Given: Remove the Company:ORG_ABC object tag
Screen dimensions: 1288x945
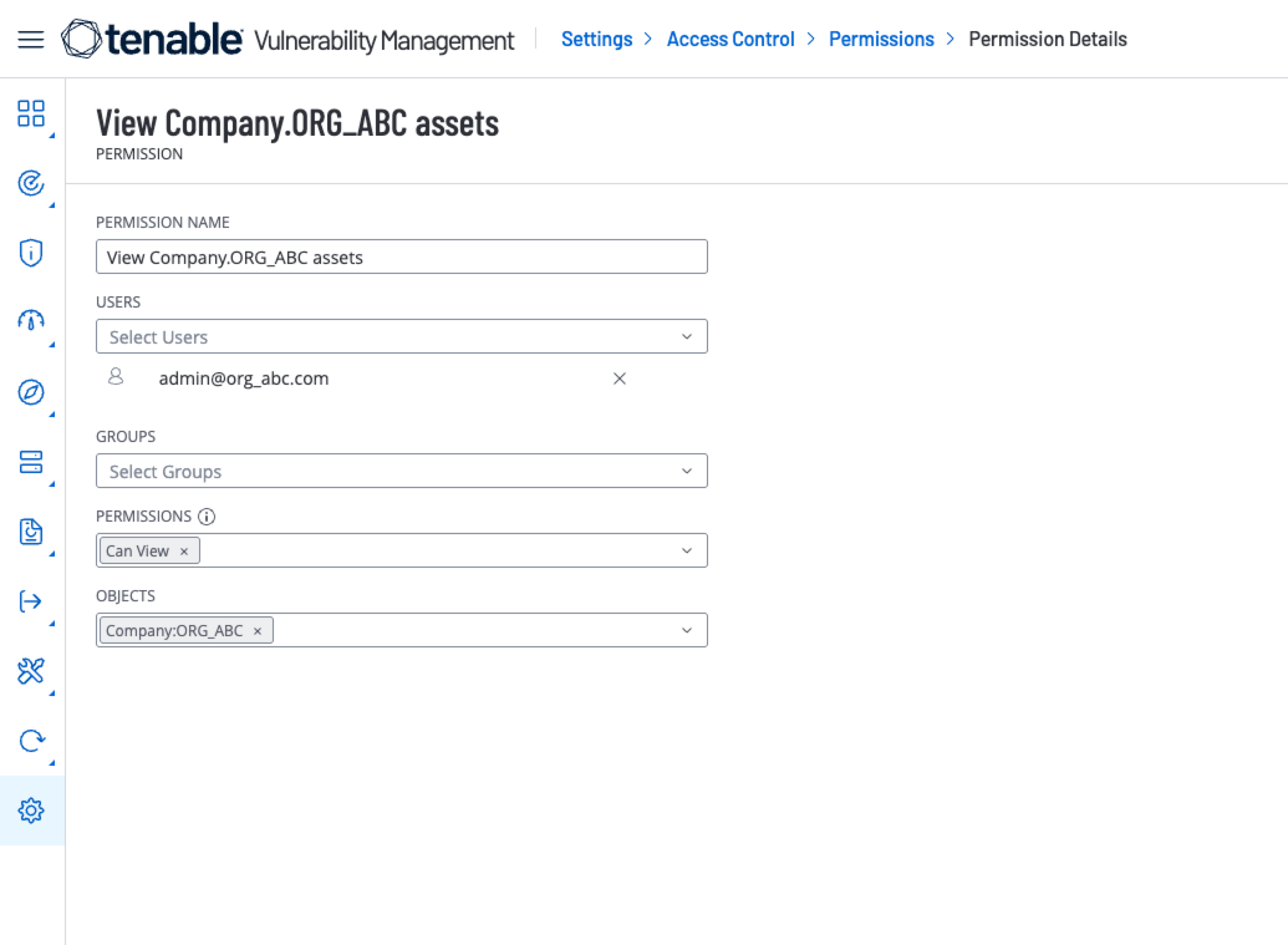Looking at the screenshot, I should 258,631.
